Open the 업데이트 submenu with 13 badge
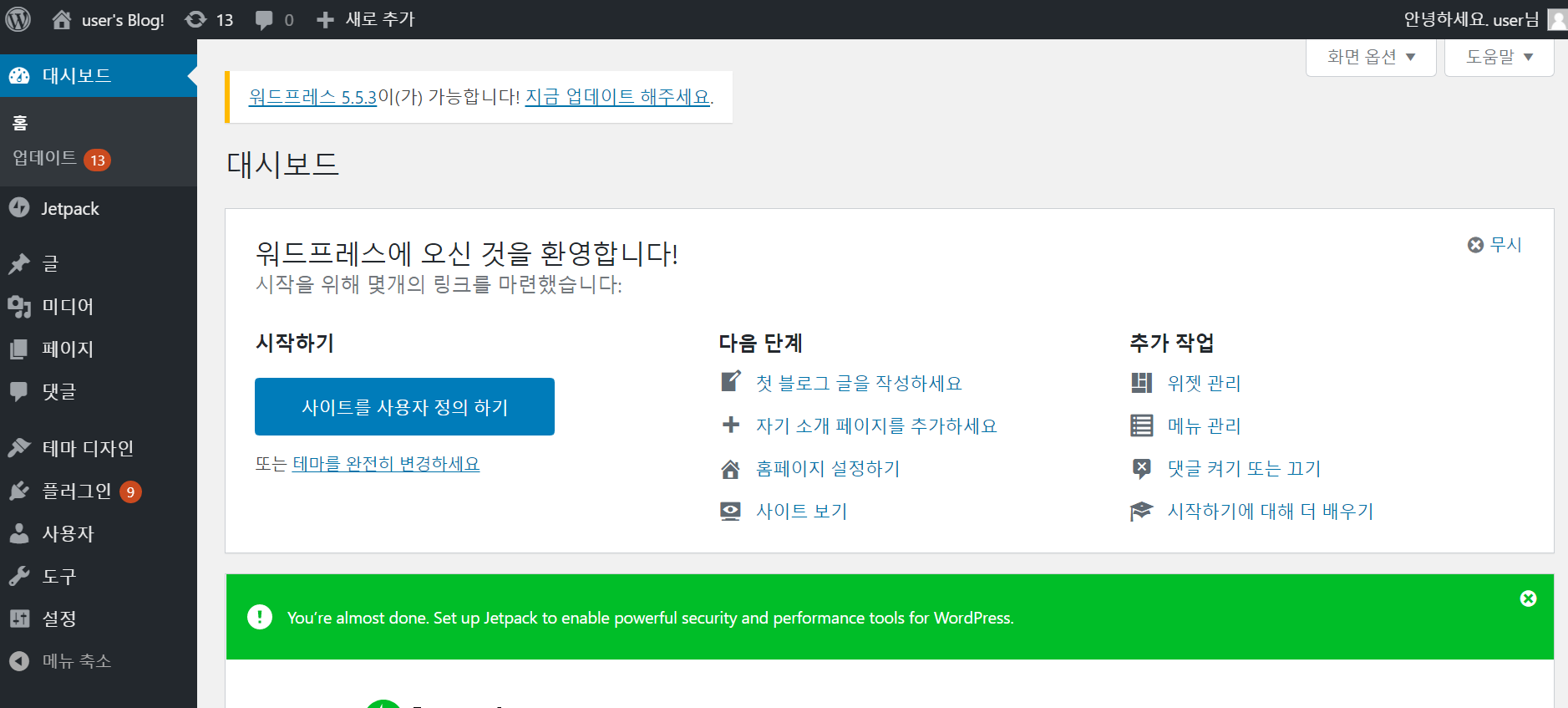 pyautogui.click(x=62, y=159)
